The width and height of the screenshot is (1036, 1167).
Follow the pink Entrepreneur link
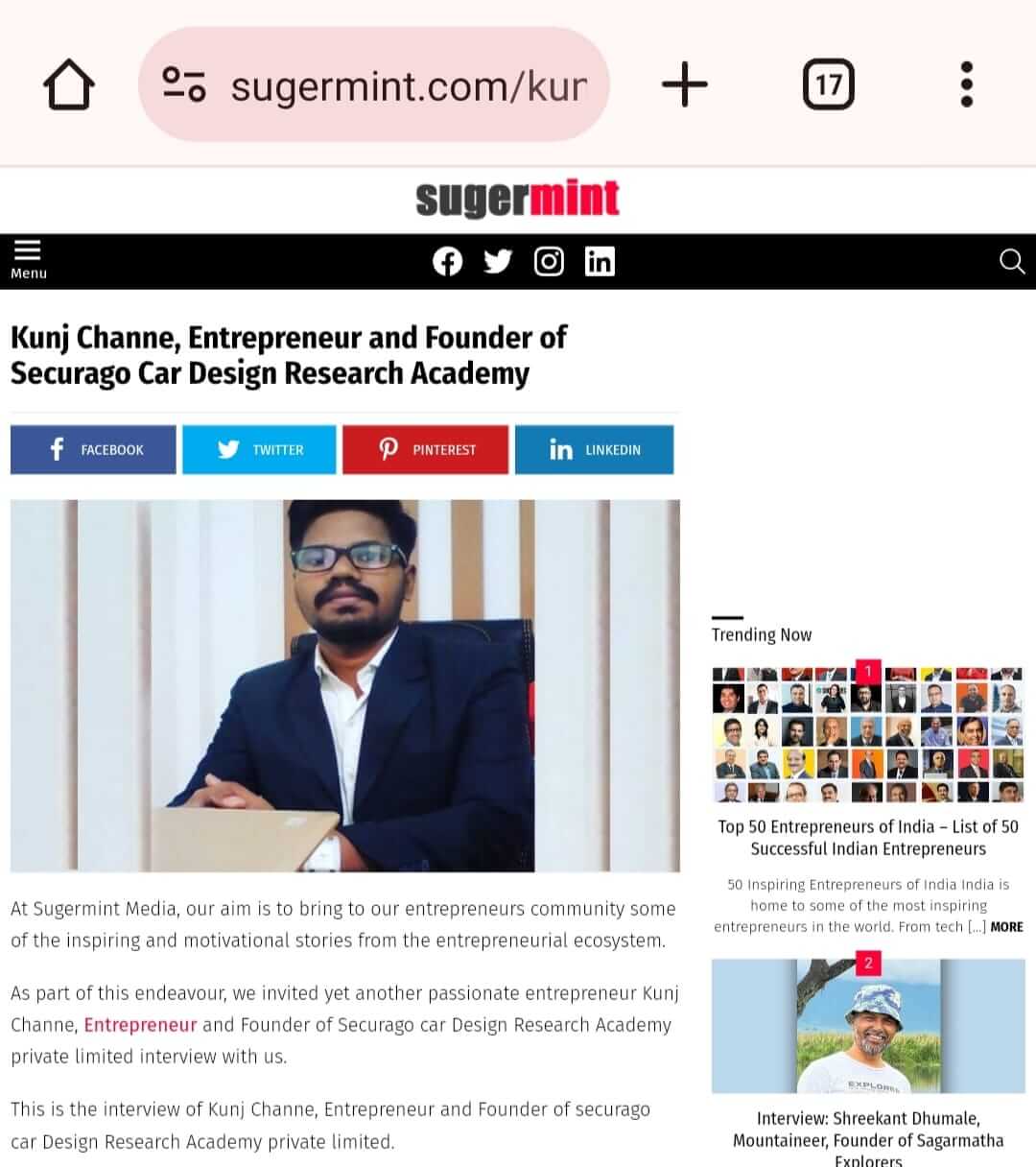click(140, 1025)
